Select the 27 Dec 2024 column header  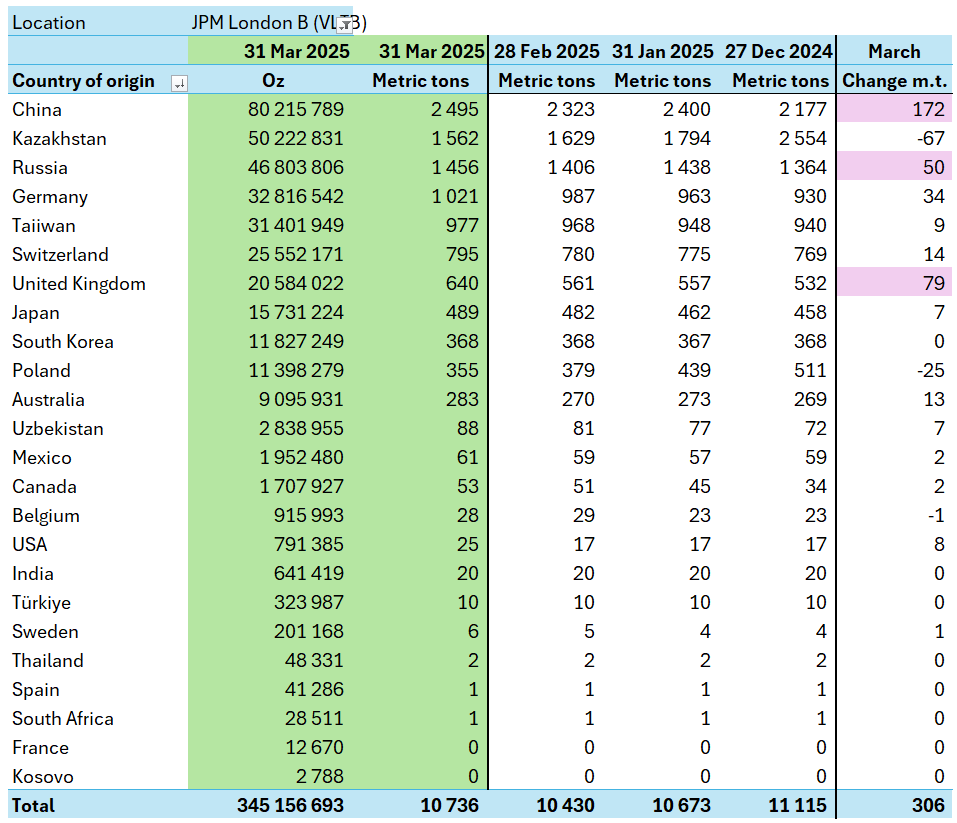tap(780, 52)
